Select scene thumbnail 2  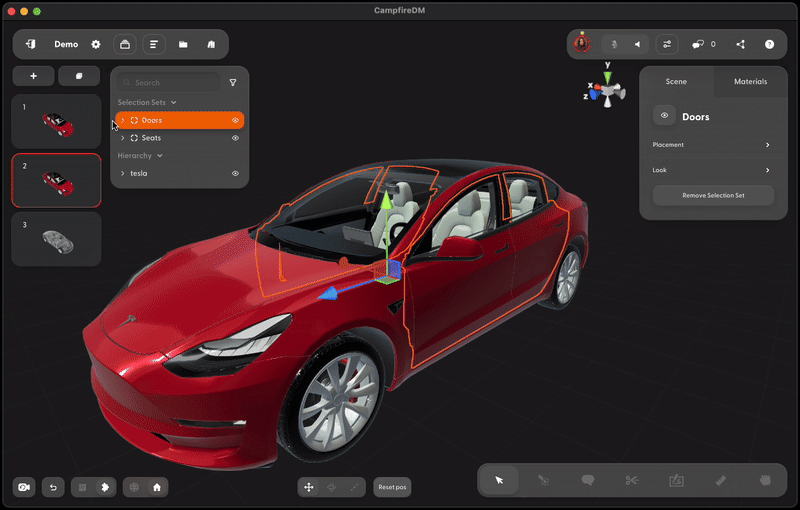click(56, 181)
